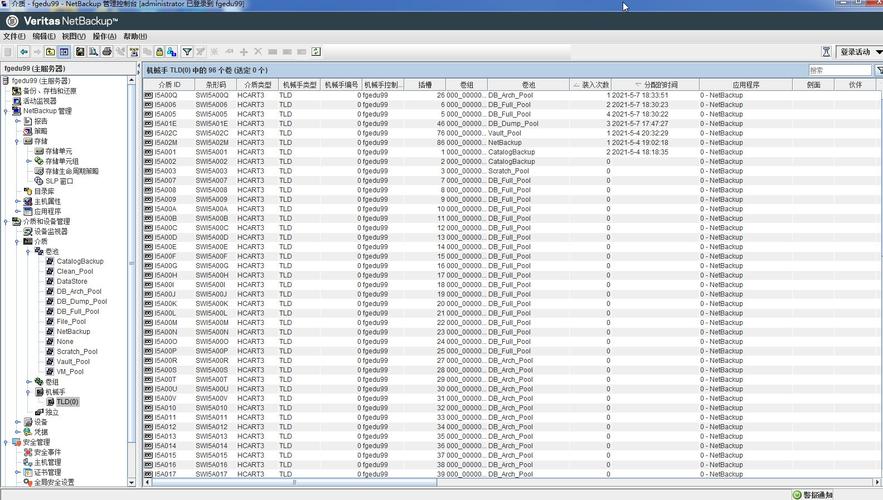The image size is (883, 500).
Task: Collapse the 介质和设备管理 tree node
Action: click(6, 221)
